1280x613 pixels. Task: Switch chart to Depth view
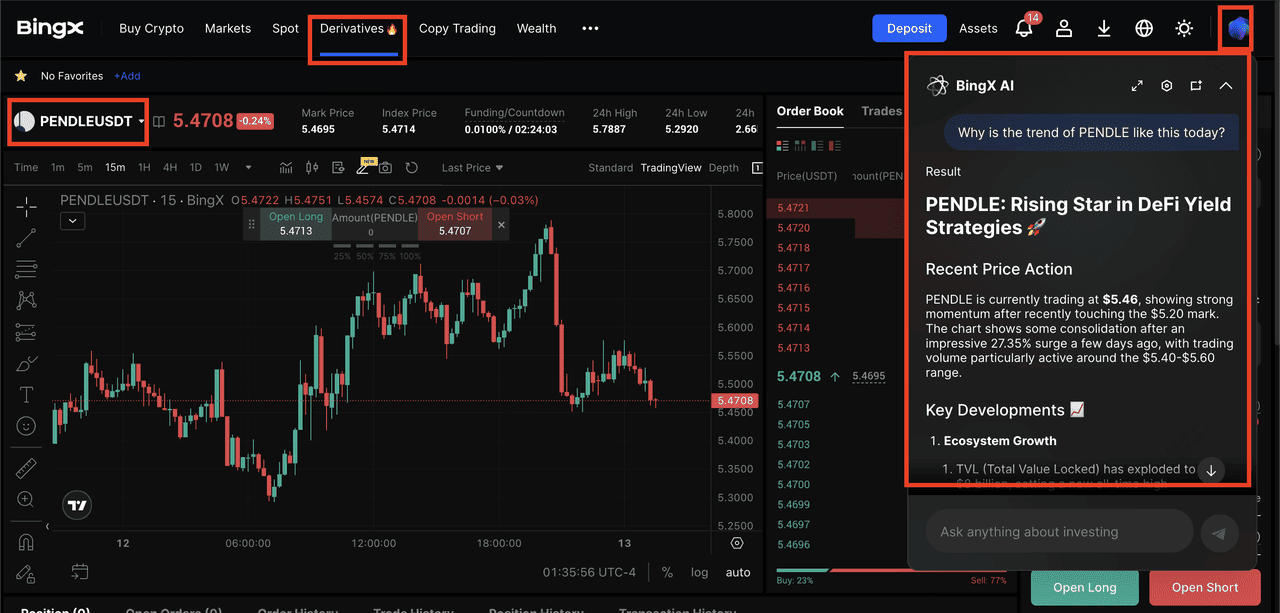click(723, 167)
